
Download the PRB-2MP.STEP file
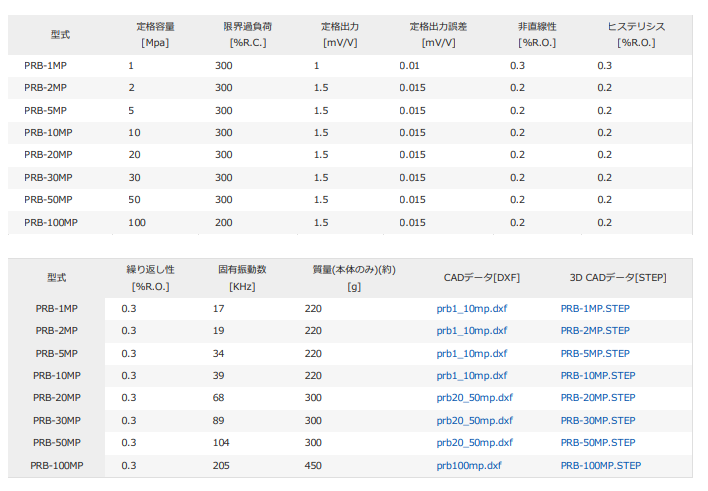coord(595,331)
